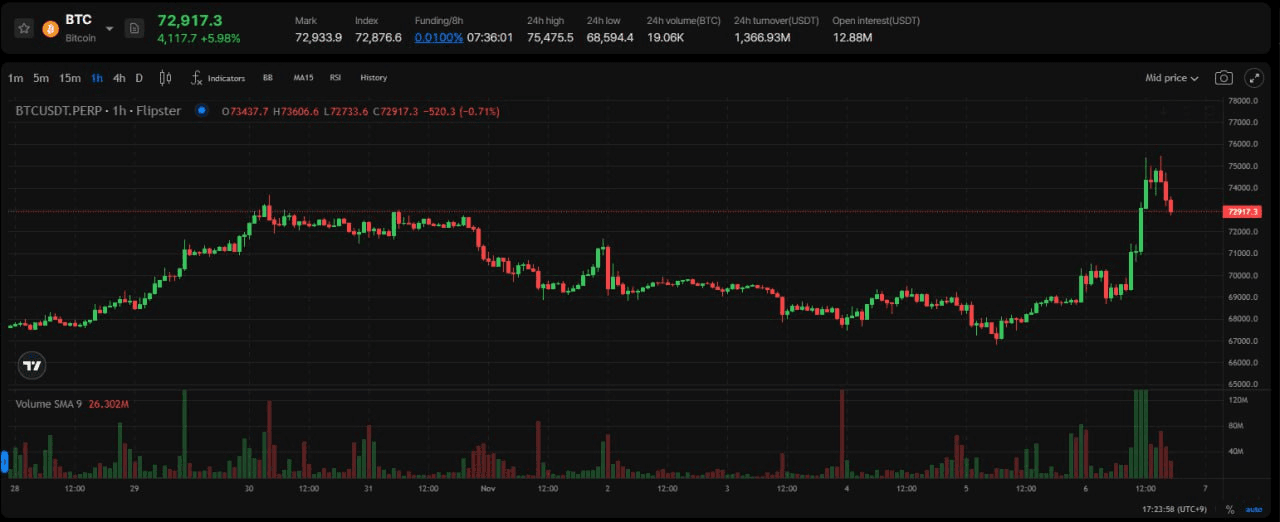Click the orange Bitcoin coin logo

tap(50, 28)
